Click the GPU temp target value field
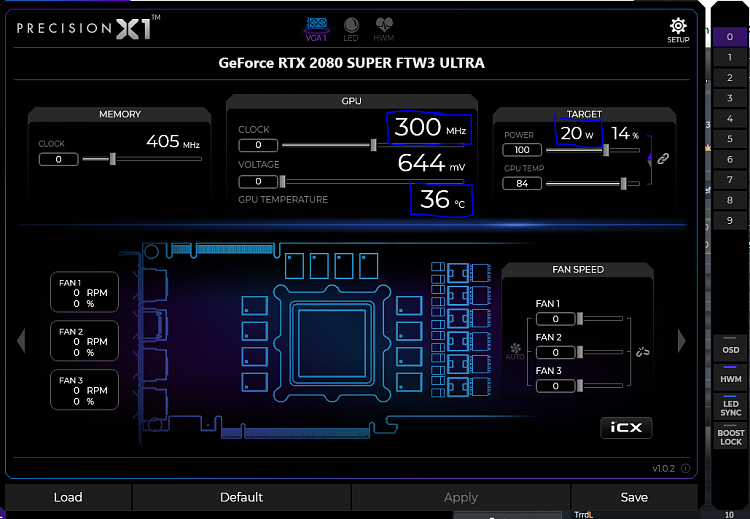750x519 pixels. 522,183
